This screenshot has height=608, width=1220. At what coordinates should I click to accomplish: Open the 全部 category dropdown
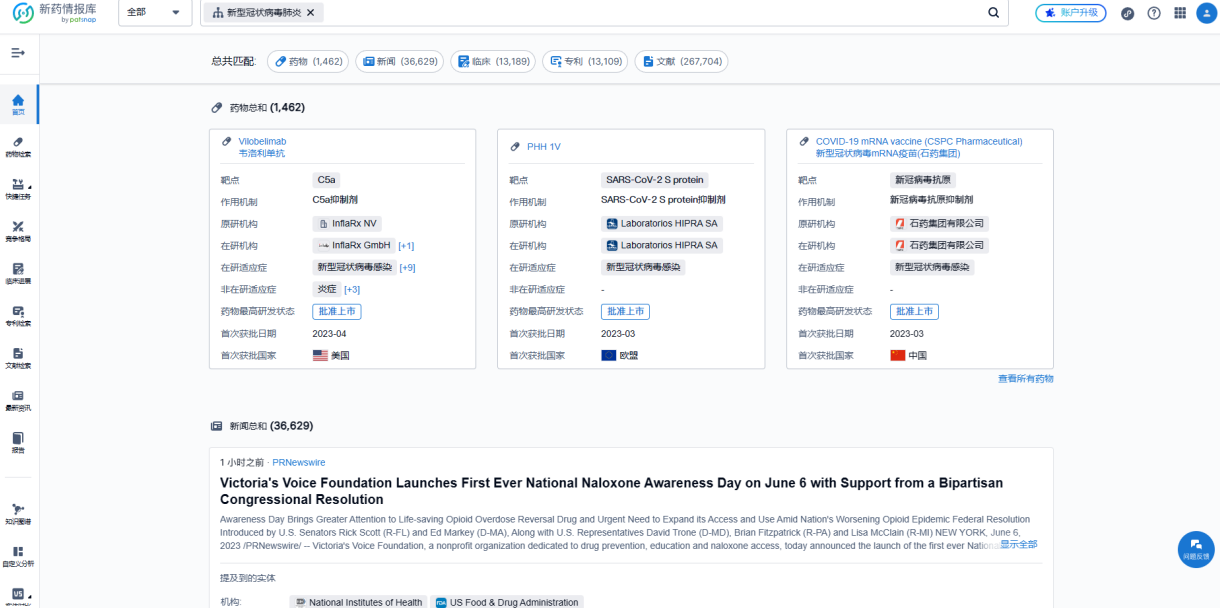point(154,13)
